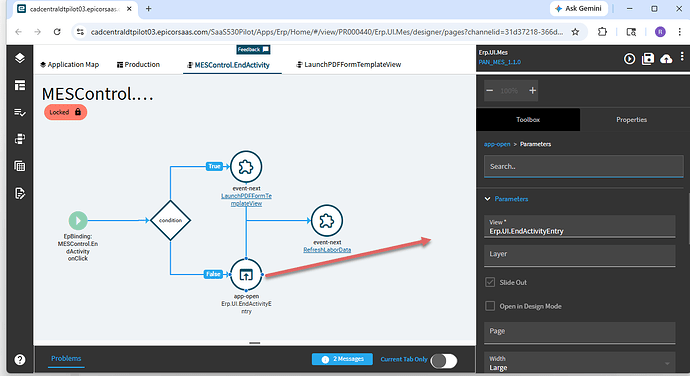Image resolution: width=690 pixels, height=376 pixels.
Task: Toggle the Slide Out checkbox
Action: point(490,282)
